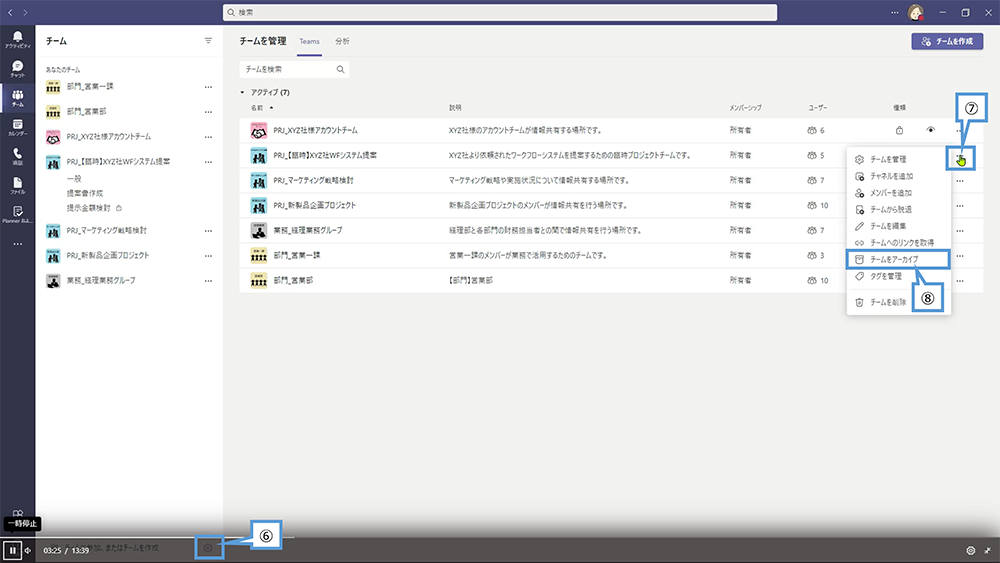Viewport: 1000px width, 563px height.
Task: Seek on the video progress bar
Action: coord(500,537)
